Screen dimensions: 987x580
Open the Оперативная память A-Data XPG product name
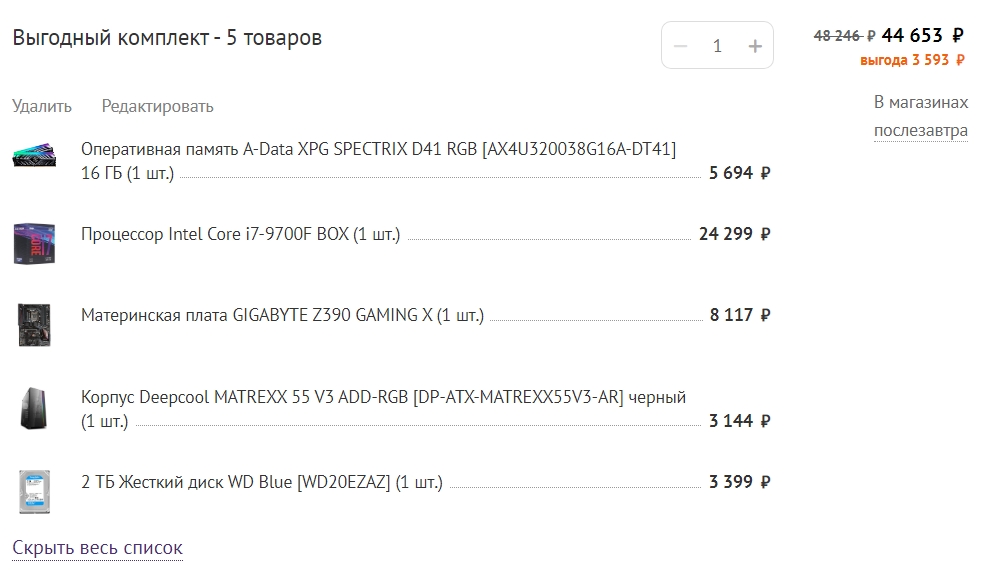click(378, 149)
